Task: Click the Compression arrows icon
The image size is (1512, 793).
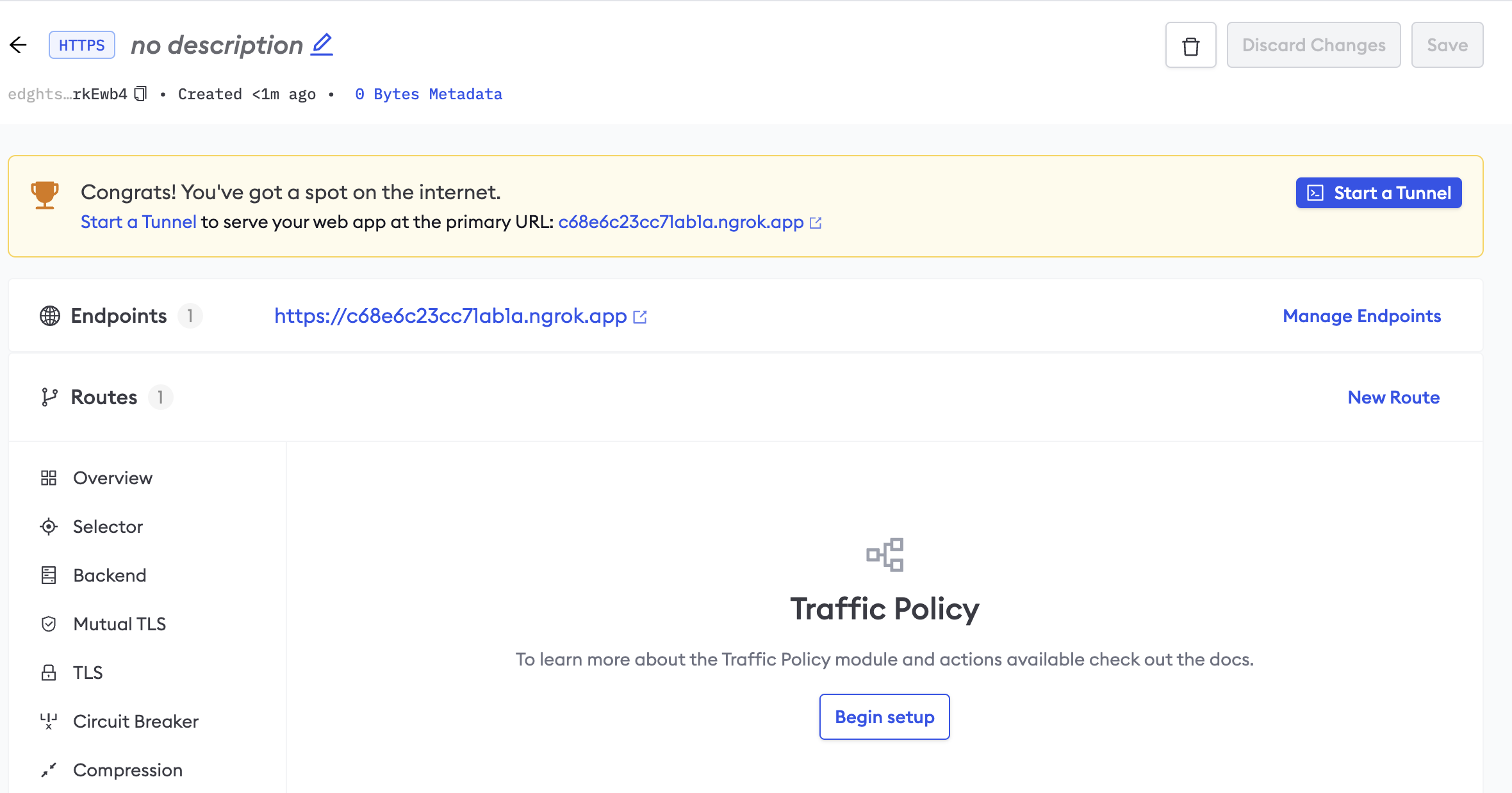Action: click(x=49, y=770)
